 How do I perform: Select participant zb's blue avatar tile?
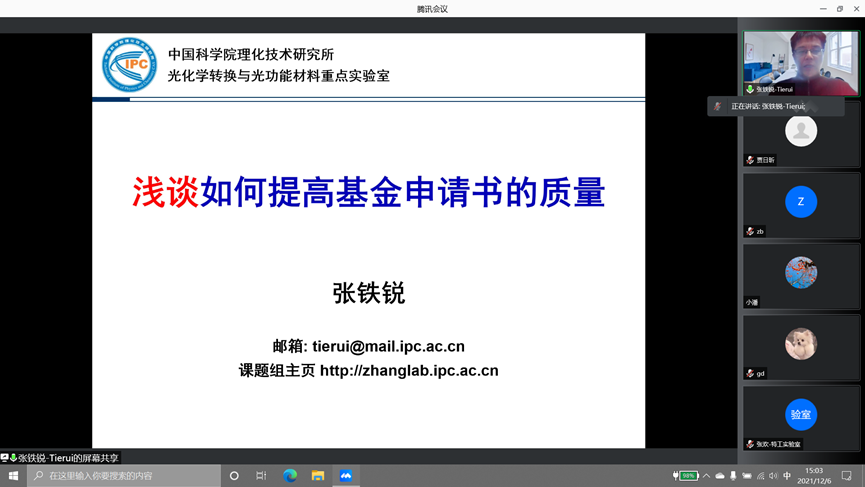pos(800,204)
